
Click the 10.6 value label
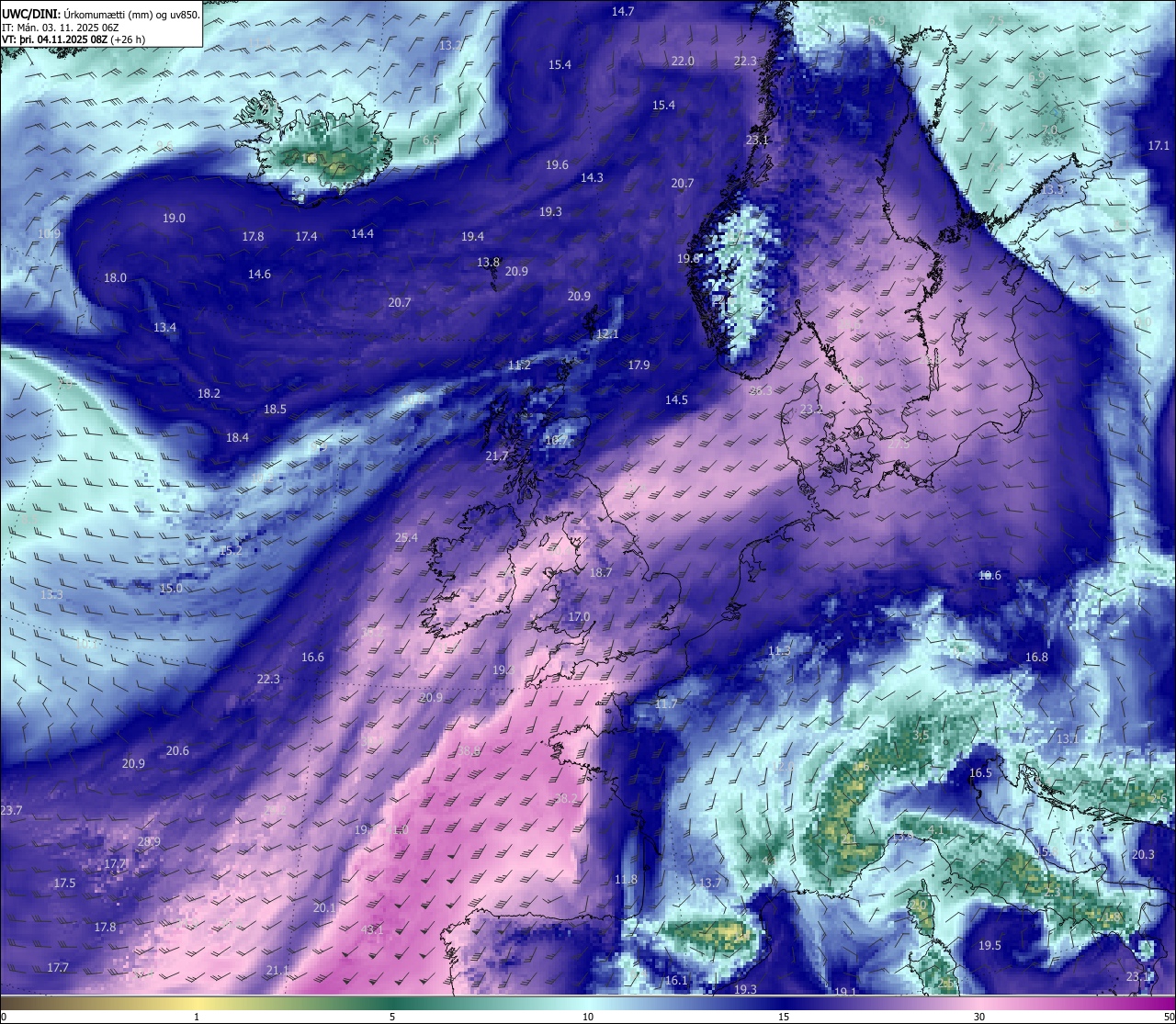click(x=989, y=576)
